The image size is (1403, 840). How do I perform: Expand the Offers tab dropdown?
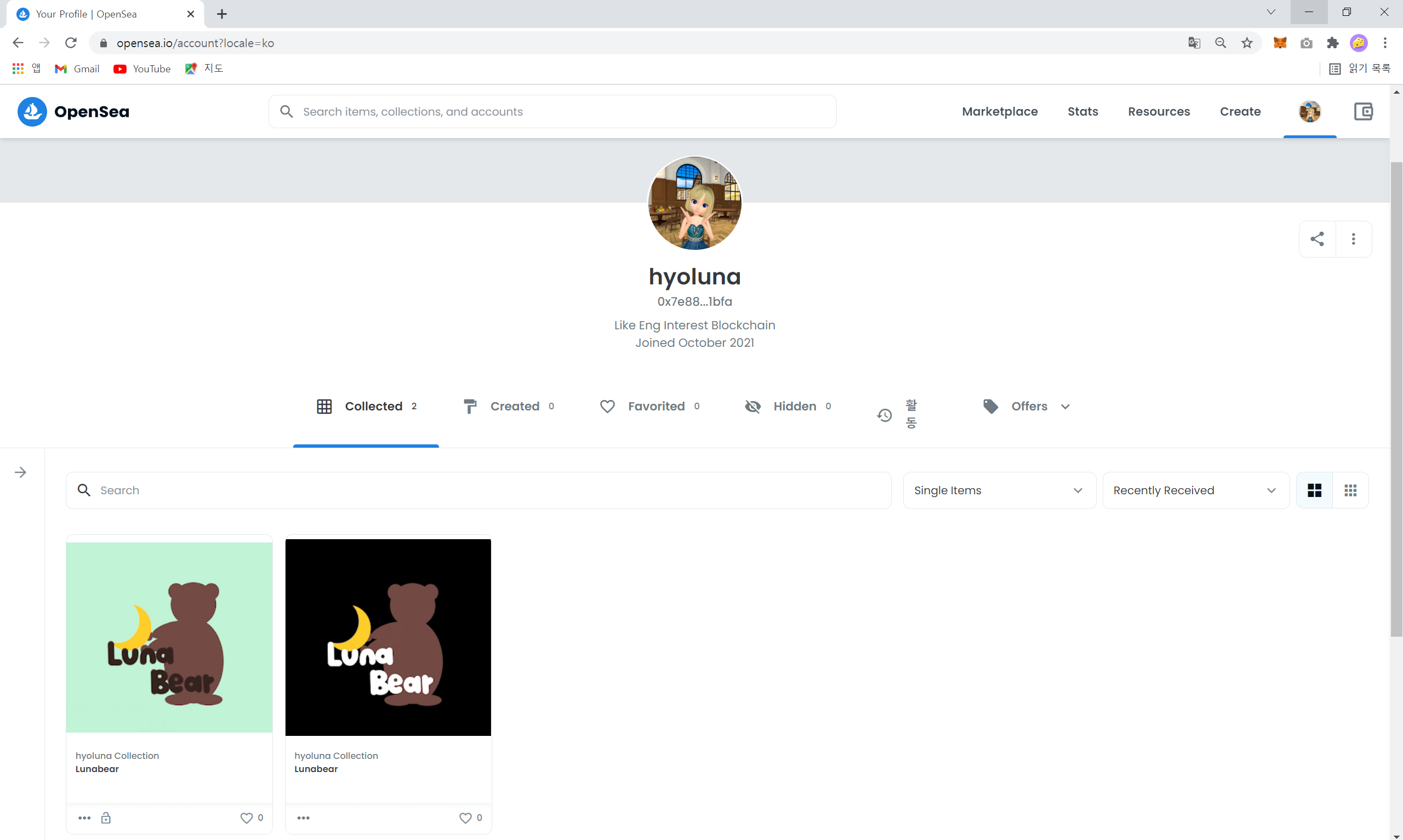point(1026,407)
